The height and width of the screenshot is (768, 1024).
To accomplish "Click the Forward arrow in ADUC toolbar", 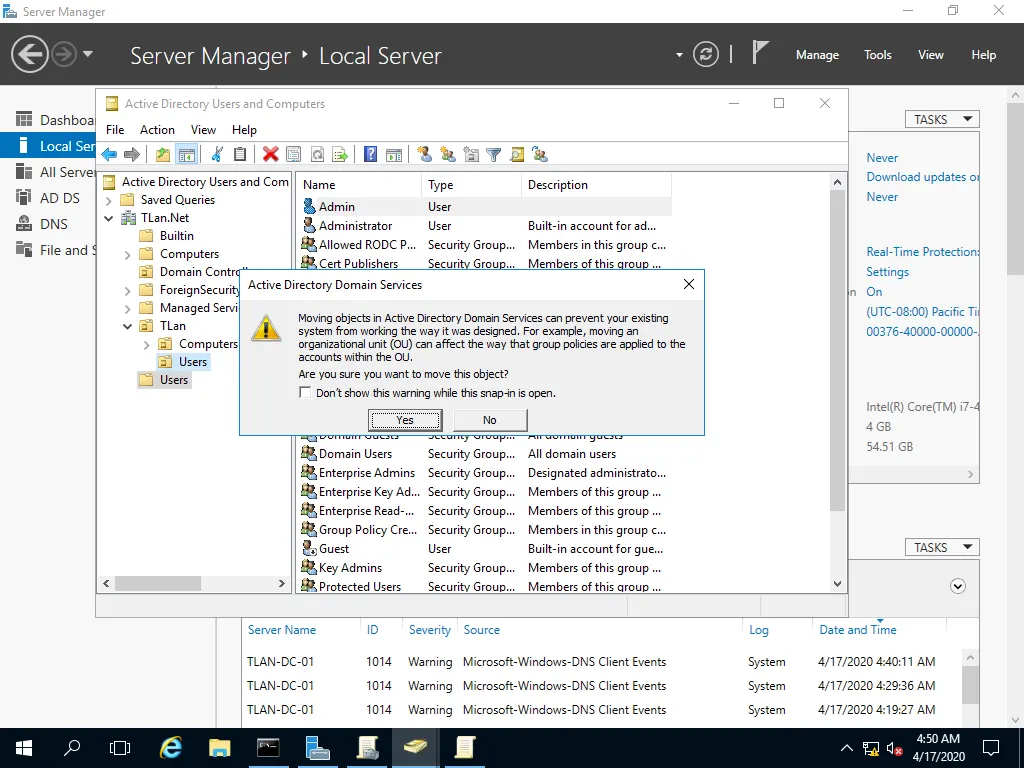I will click(132, 155).
